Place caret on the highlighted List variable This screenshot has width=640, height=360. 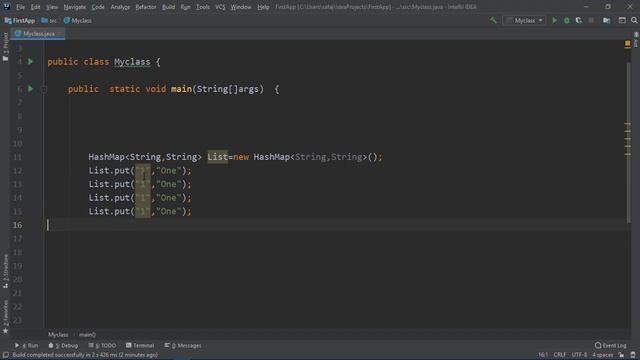218,157
